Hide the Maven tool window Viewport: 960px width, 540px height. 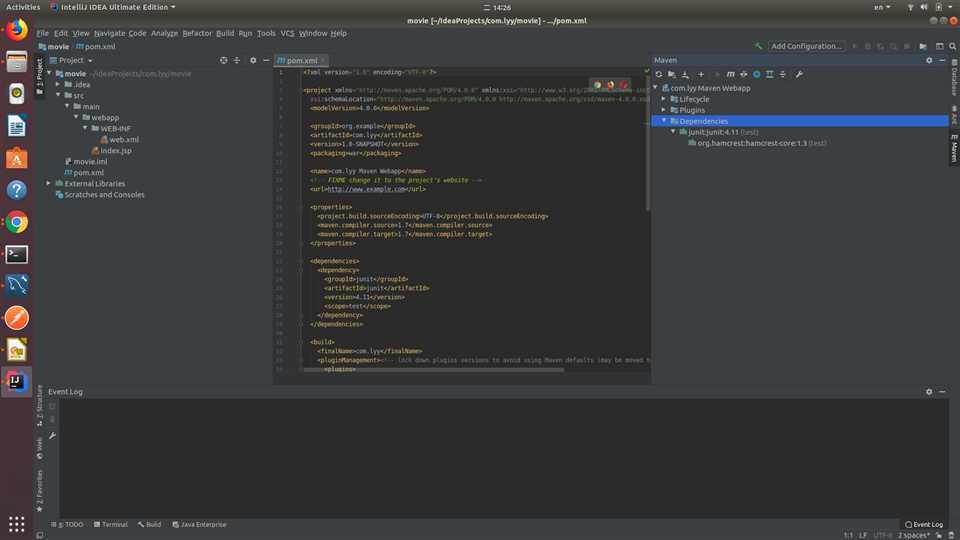click(942, 60)
